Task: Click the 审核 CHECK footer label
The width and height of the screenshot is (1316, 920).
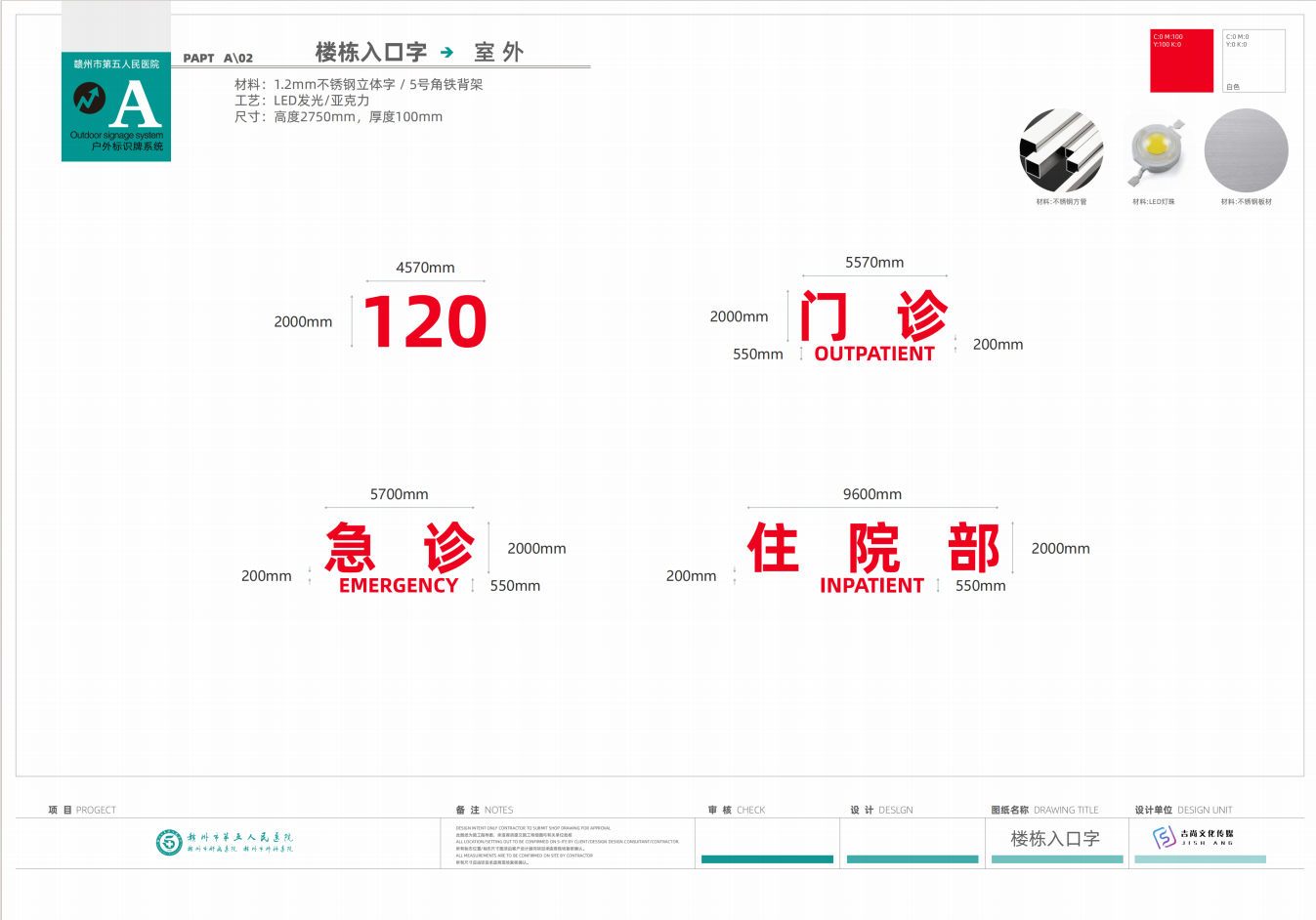Action: pyautogui.click(x=737, y=810)
